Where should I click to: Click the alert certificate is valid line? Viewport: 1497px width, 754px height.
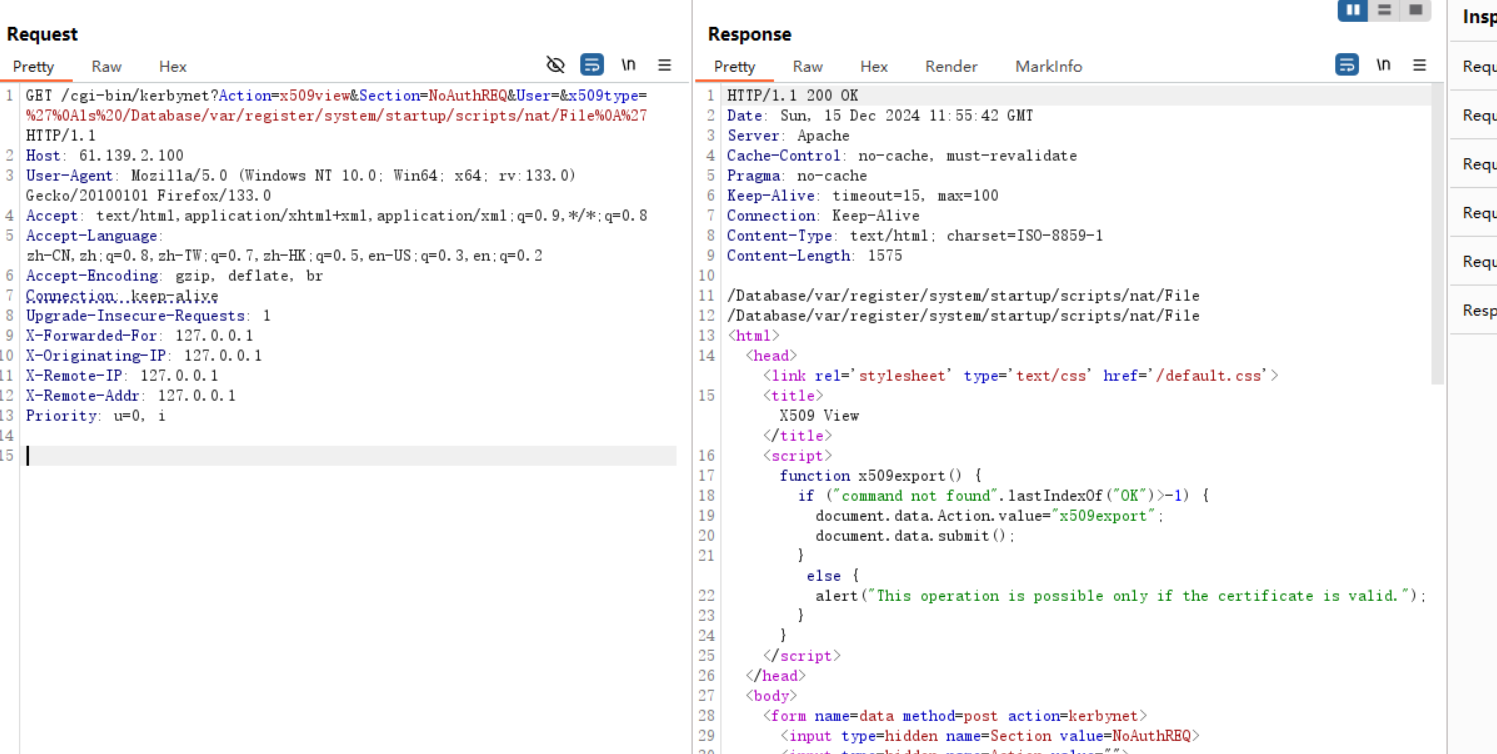tap(1119, 596)
